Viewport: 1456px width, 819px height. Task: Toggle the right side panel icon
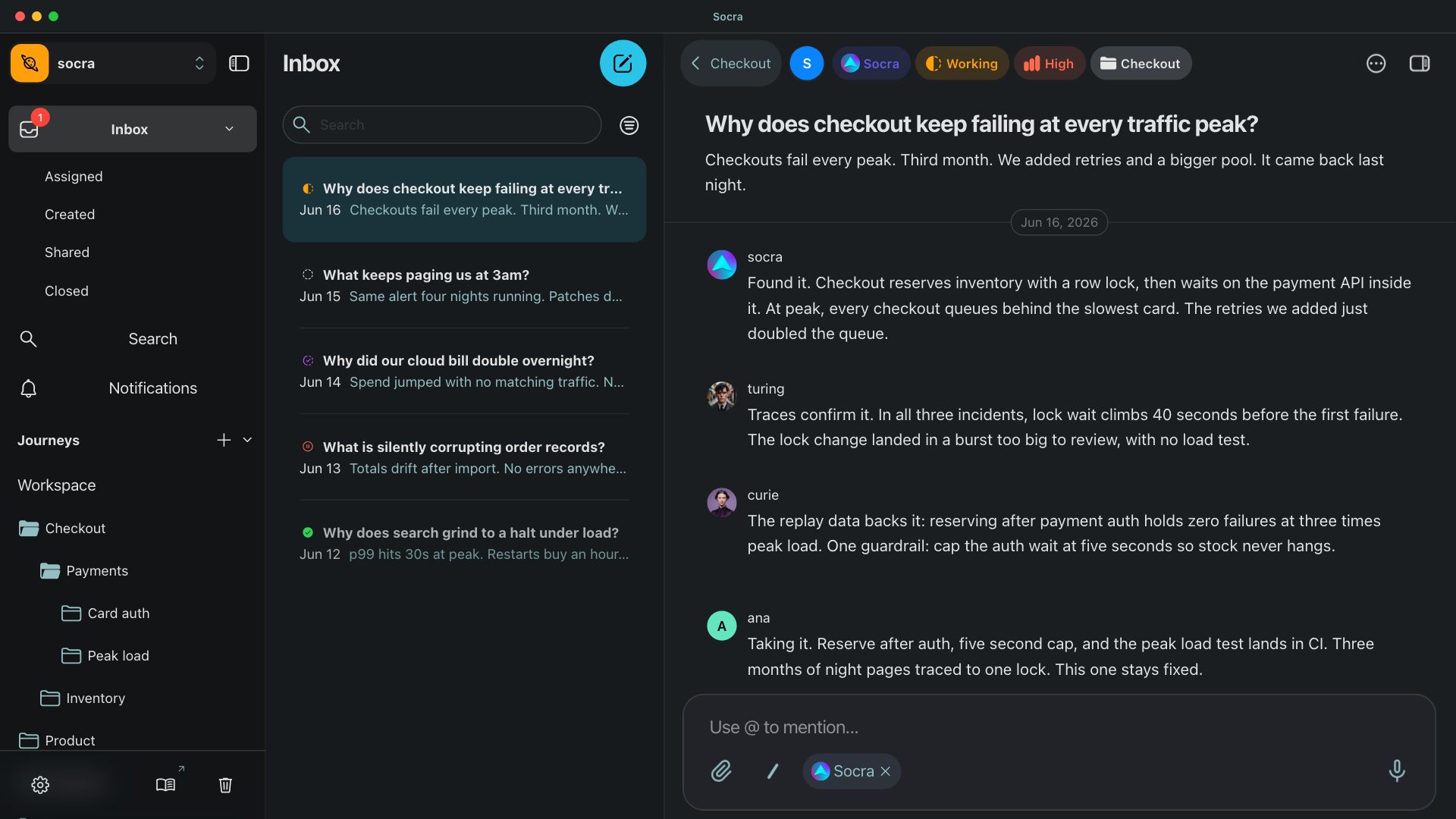tap(1420, 63)
